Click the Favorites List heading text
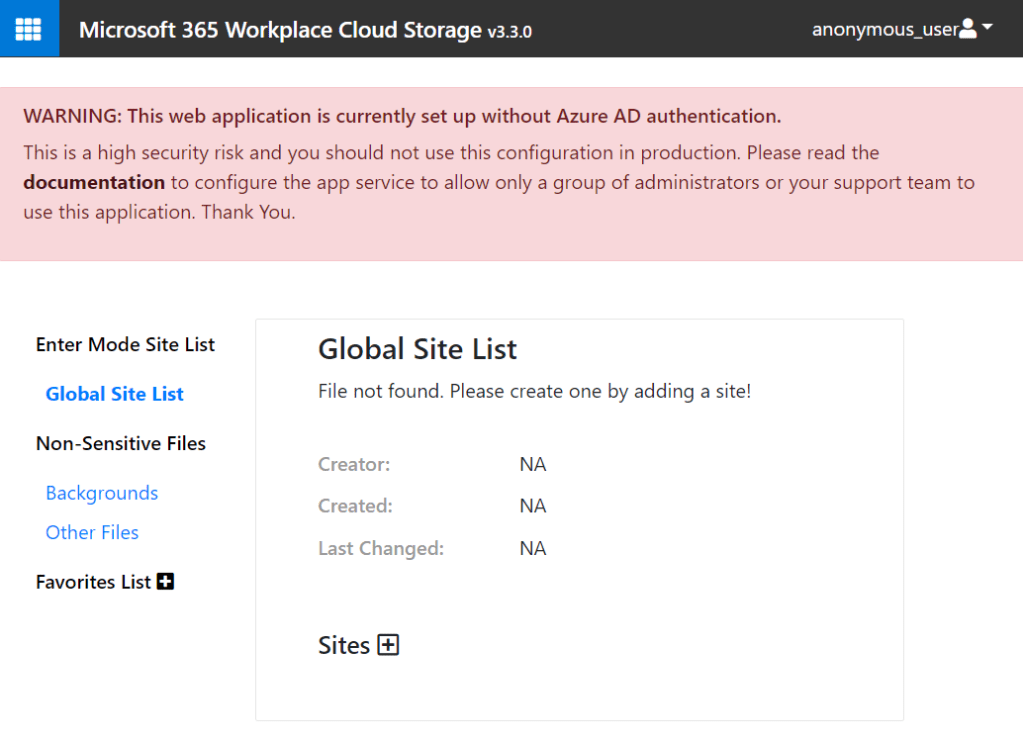Viewport: 1023px width, 739px height. click(93, 582)
